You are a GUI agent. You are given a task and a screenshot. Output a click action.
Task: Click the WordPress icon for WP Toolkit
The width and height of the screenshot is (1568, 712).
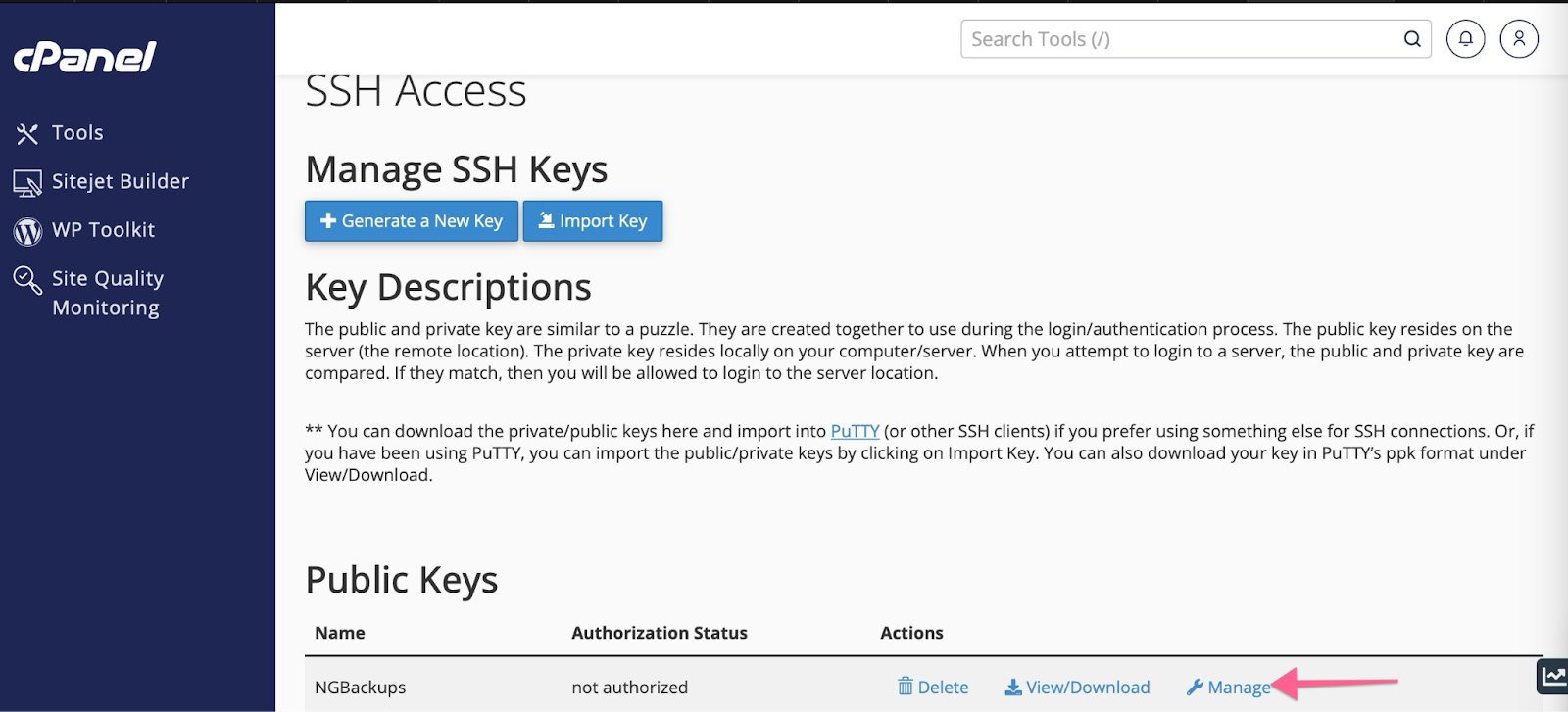click(27, 231)
